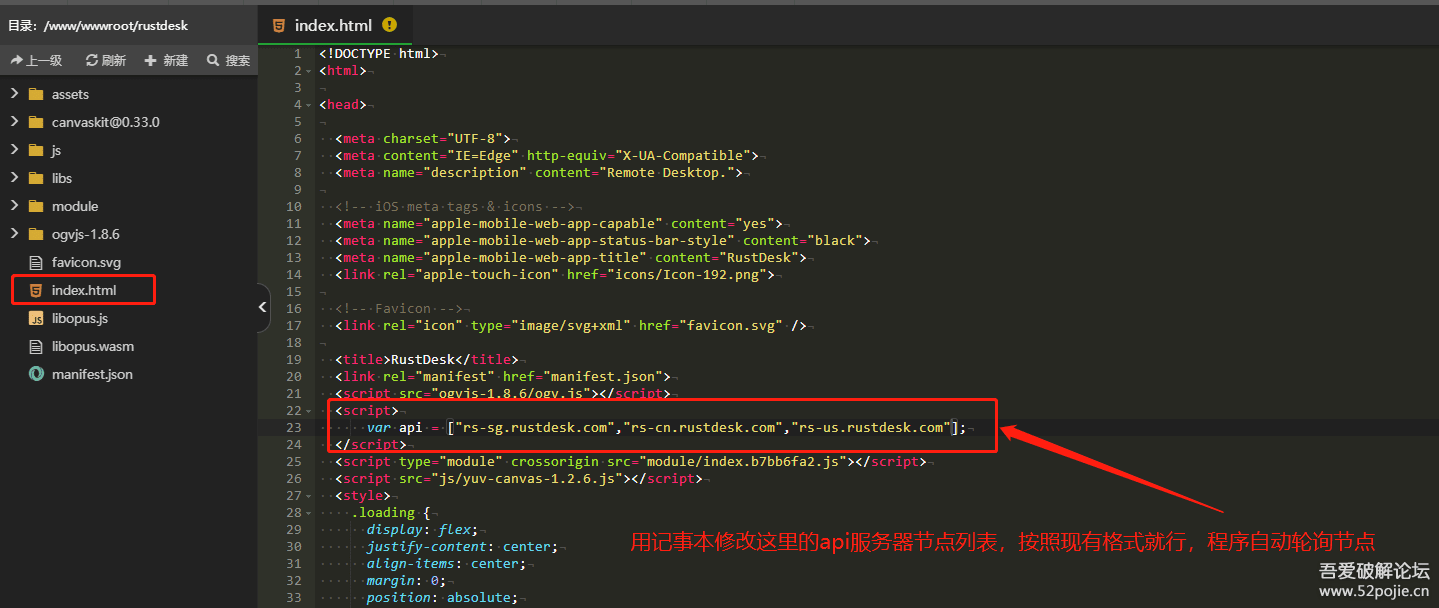The image size is (1439, 608).
Task: Open file search with 搜索
Action: 229,60
